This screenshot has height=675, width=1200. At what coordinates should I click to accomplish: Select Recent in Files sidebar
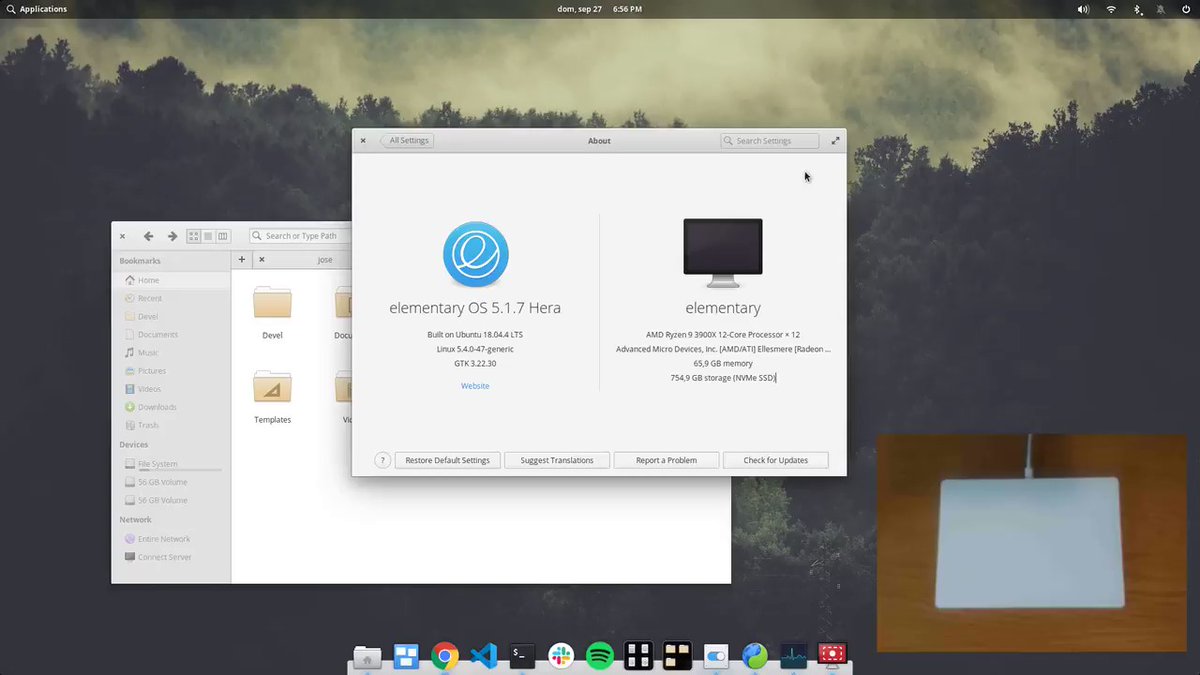tap(171, 298)
